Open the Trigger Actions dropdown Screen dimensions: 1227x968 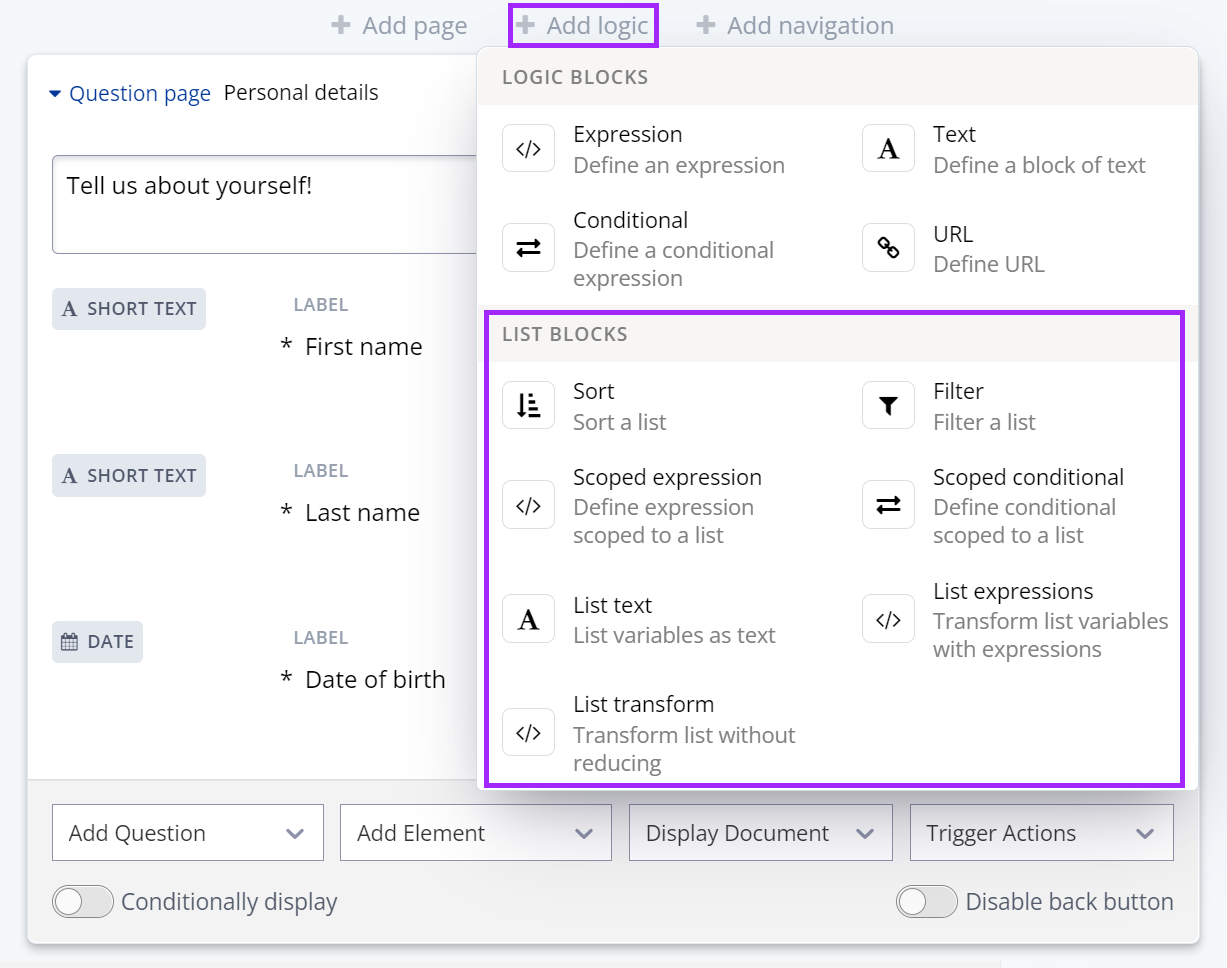(1042, 833)
